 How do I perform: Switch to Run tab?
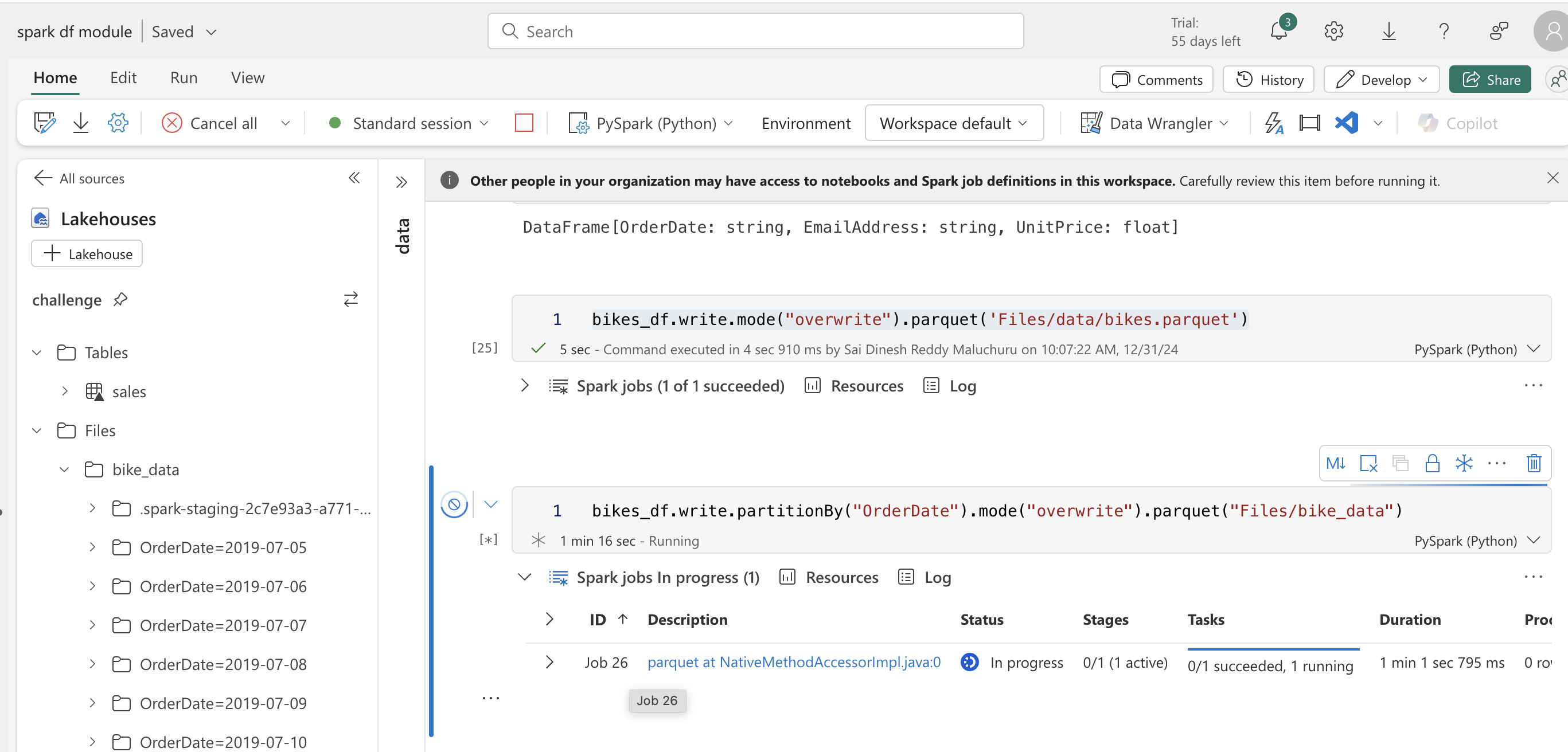click(x=183, y=78)
